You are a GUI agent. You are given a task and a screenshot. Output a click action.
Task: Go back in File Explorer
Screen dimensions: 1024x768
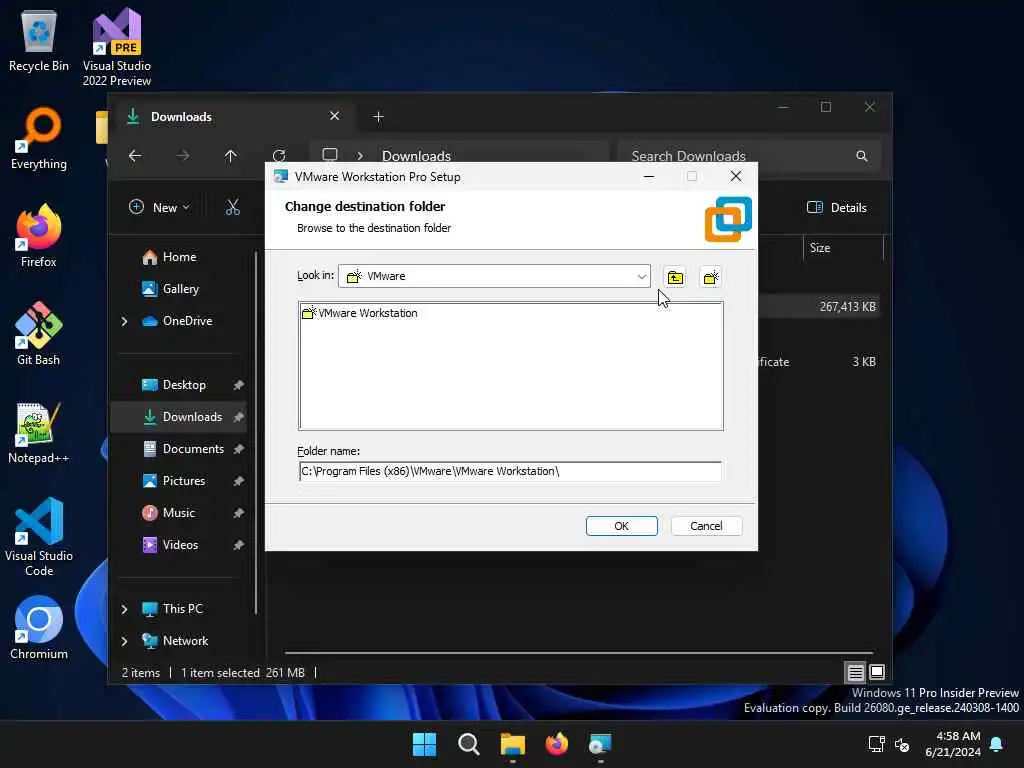tap(135, 156)
